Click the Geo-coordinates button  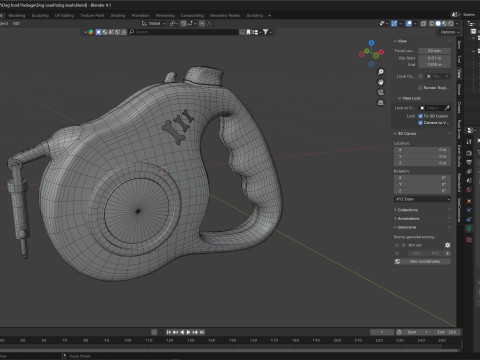[422, 261]
